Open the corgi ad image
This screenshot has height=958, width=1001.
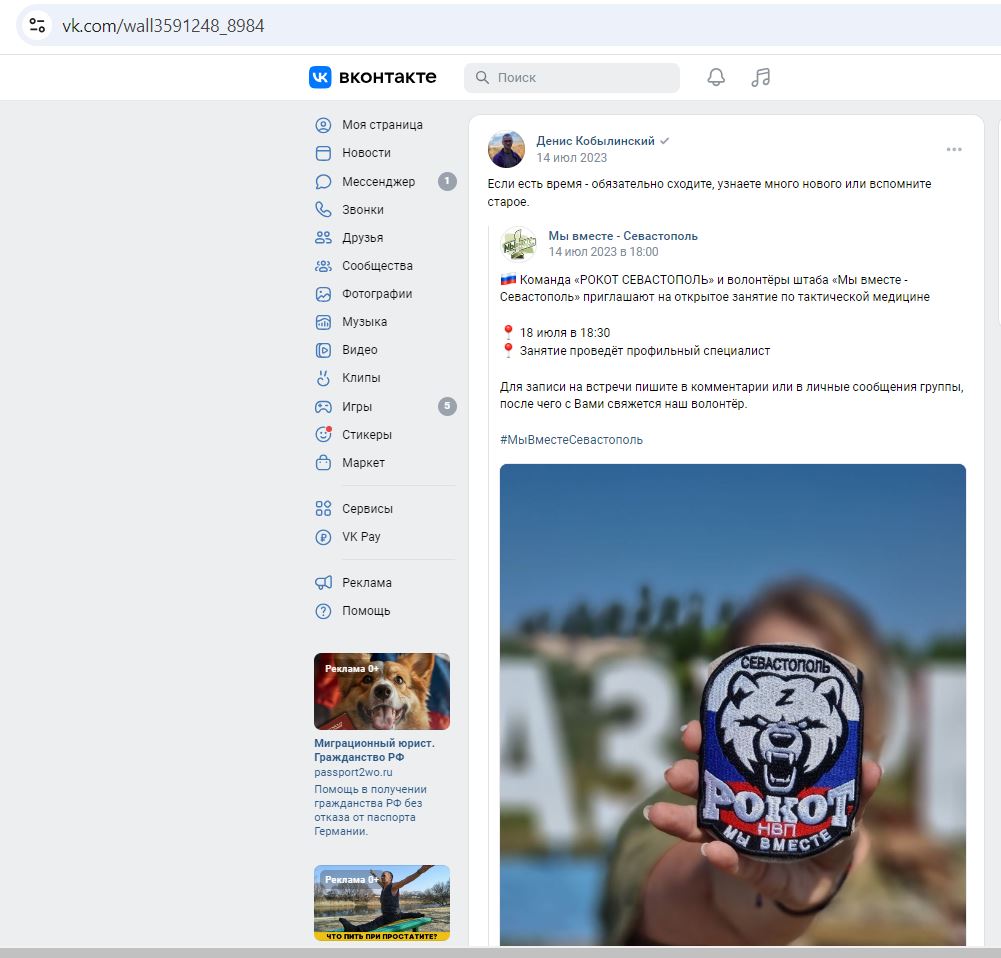(x=382, y=691)
